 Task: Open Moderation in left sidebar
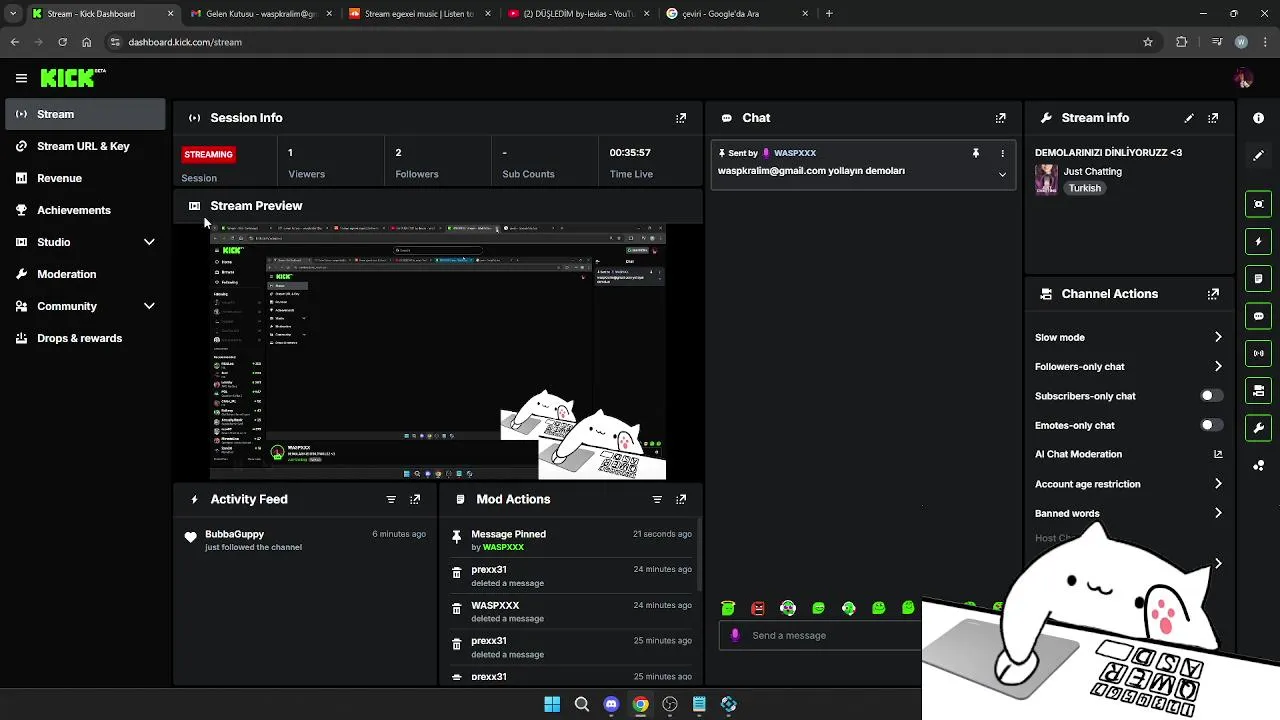tap(85, 274)
